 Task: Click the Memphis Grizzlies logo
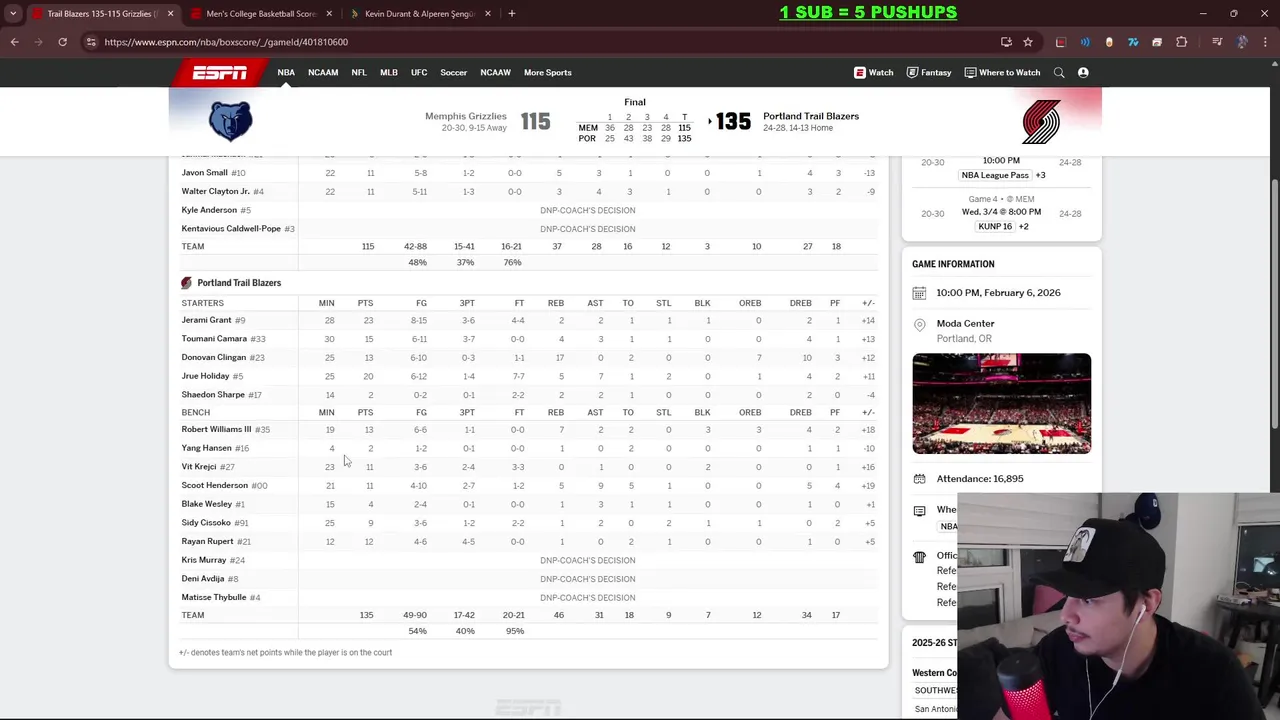231,121
